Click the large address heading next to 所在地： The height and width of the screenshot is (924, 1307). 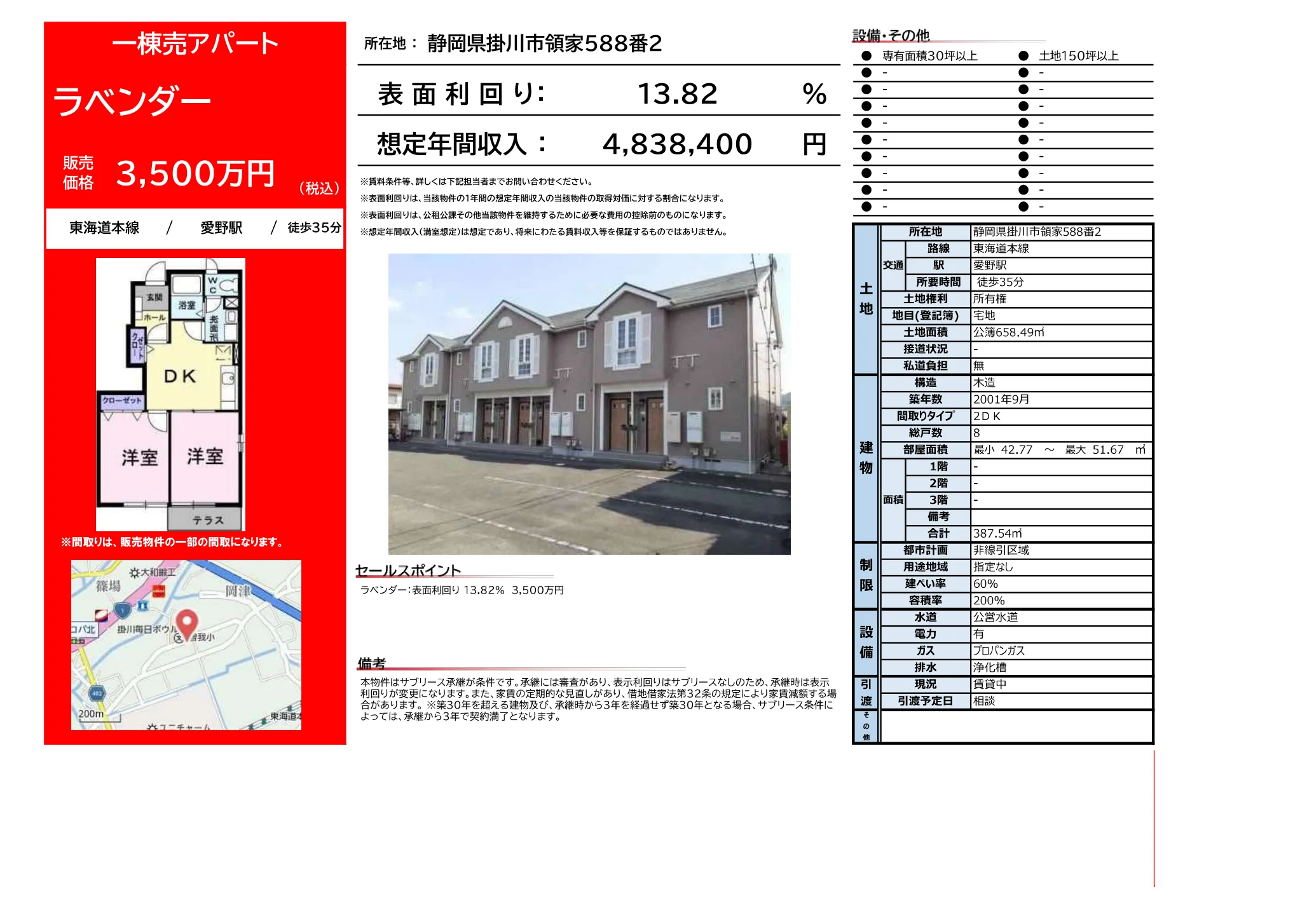545,43
